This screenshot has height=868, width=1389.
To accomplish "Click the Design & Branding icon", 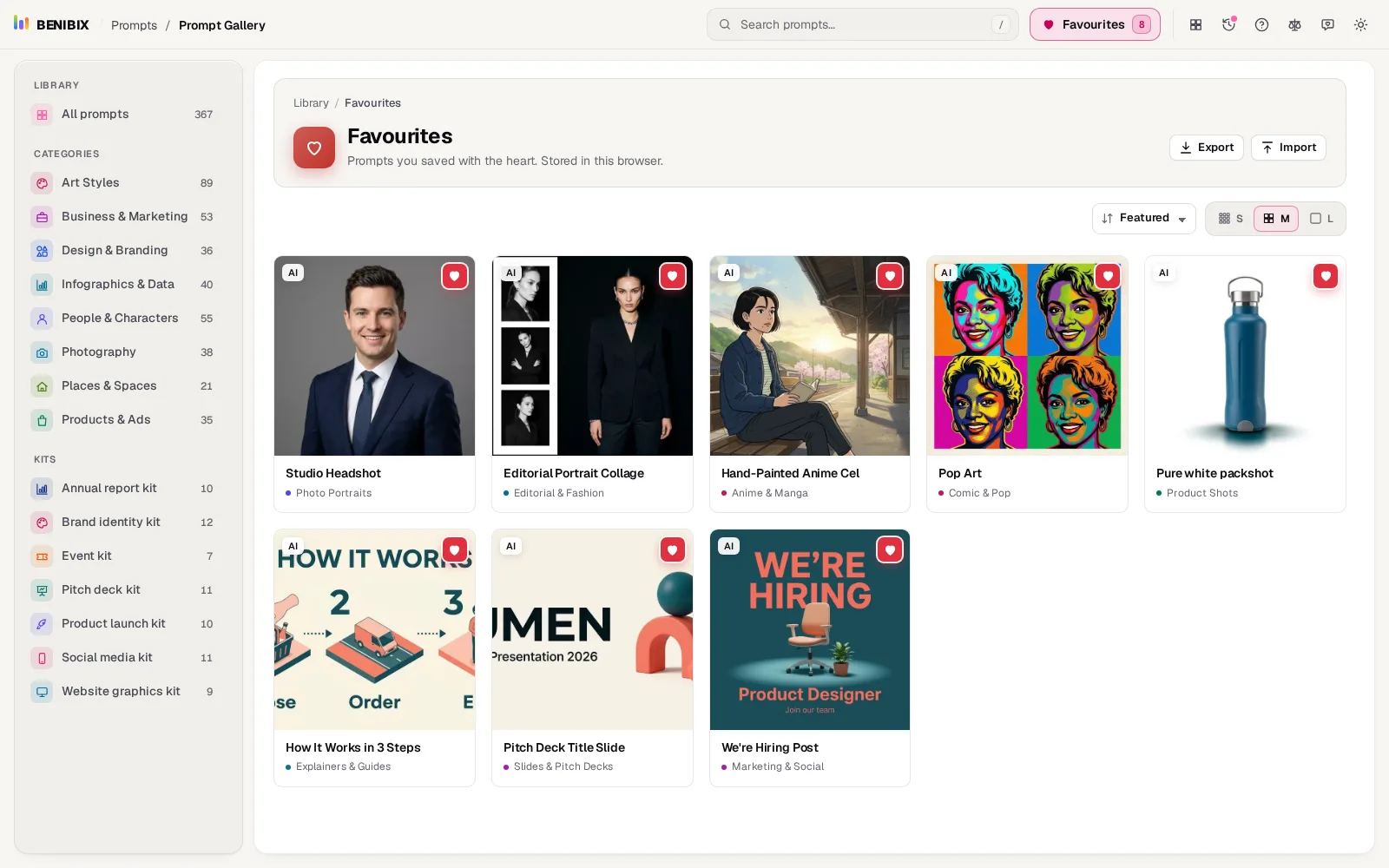I will click(x=42, y=251).
